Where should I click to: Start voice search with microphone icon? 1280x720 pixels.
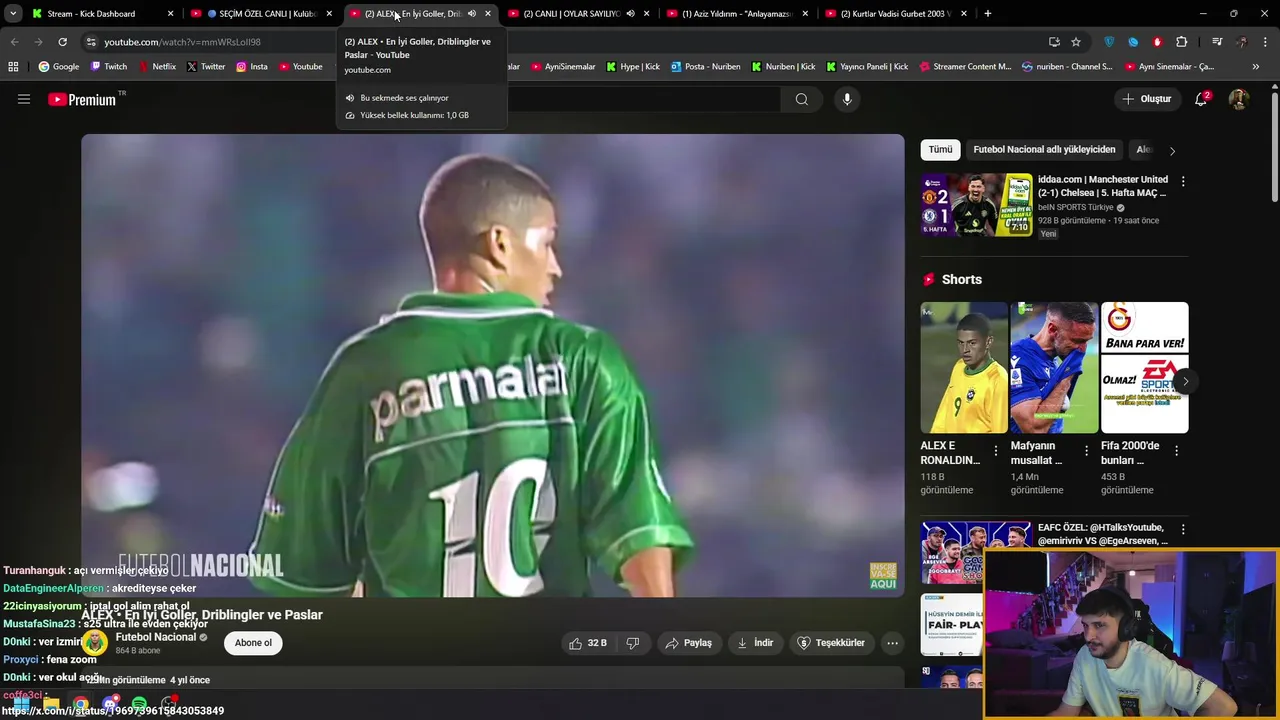[x=847, y=99]
